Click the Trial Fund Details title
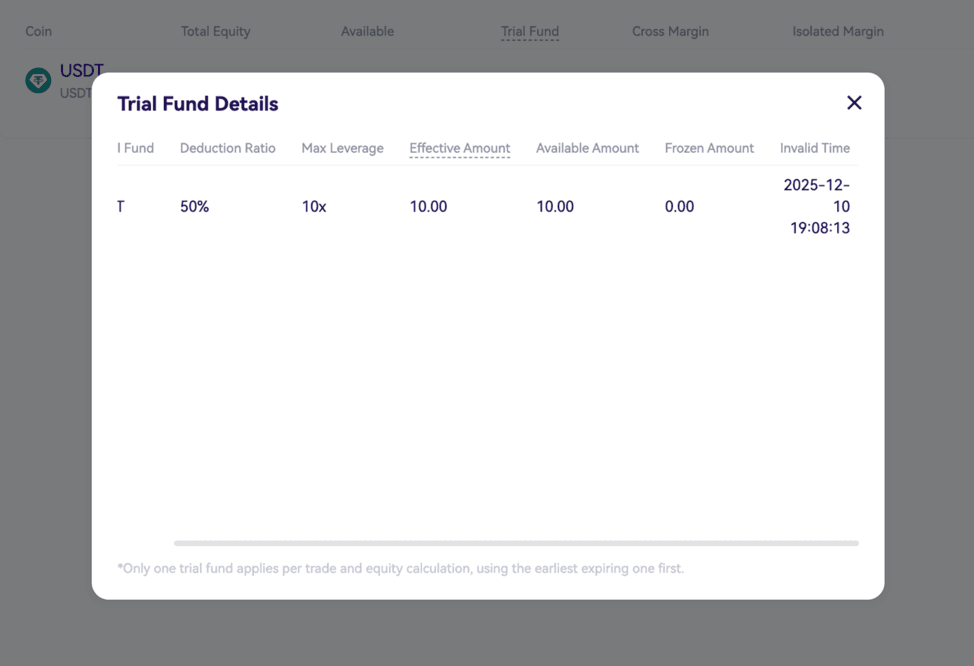974x666 pixels. (198, 104)
